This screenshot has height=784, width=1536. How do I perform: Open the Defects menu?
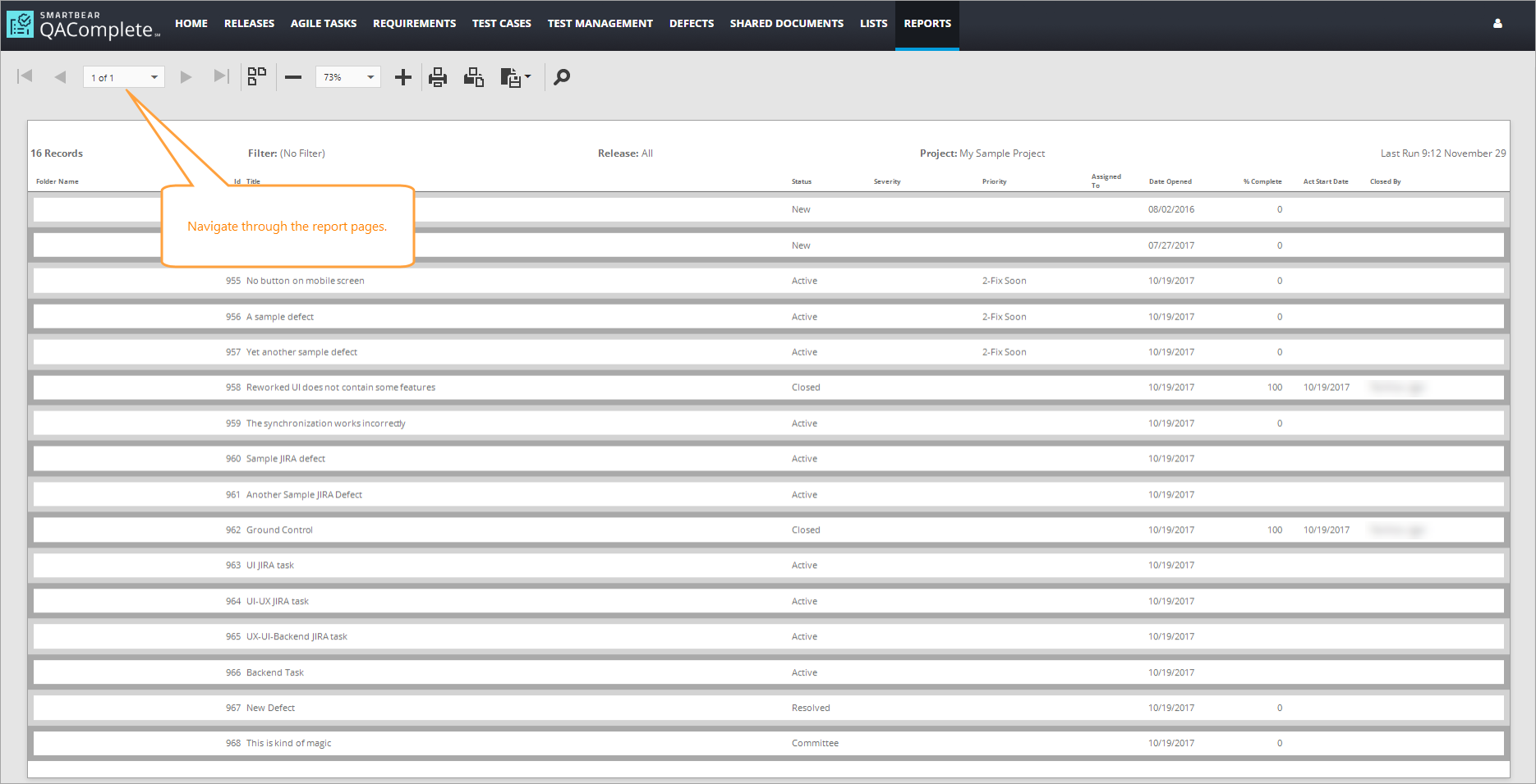click(x=691, y=24)
